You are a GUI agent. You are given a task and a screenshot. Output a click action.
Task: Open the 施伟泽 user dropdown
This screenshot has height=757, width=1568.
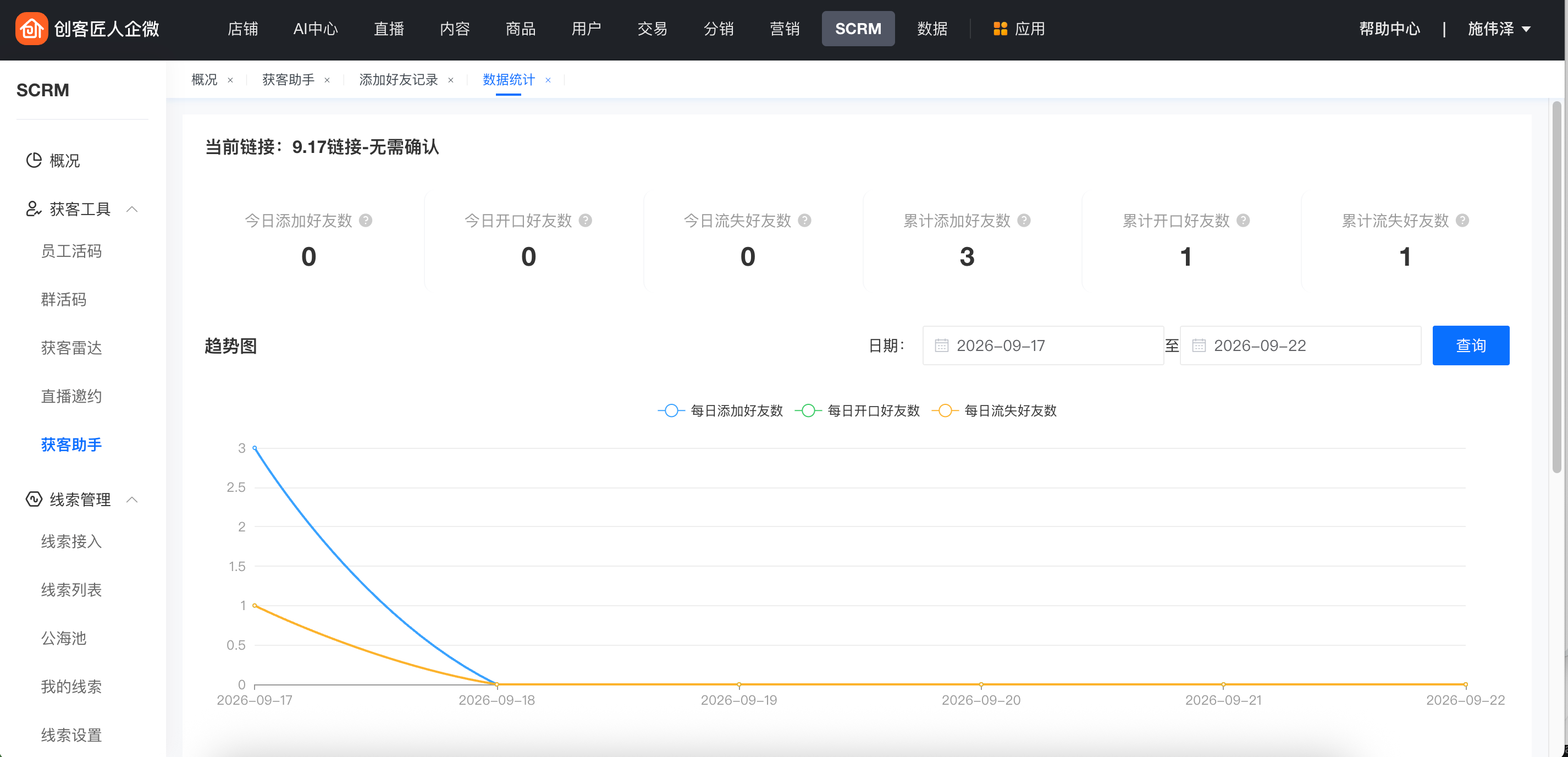pyautogui.click(x=1499, y=29)
